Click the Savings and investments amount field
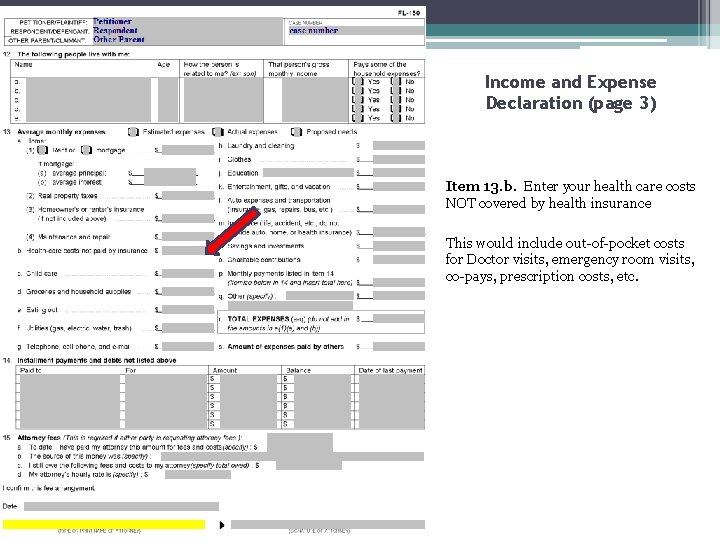This screenshot has width=720, height=540. click(399, 246)
